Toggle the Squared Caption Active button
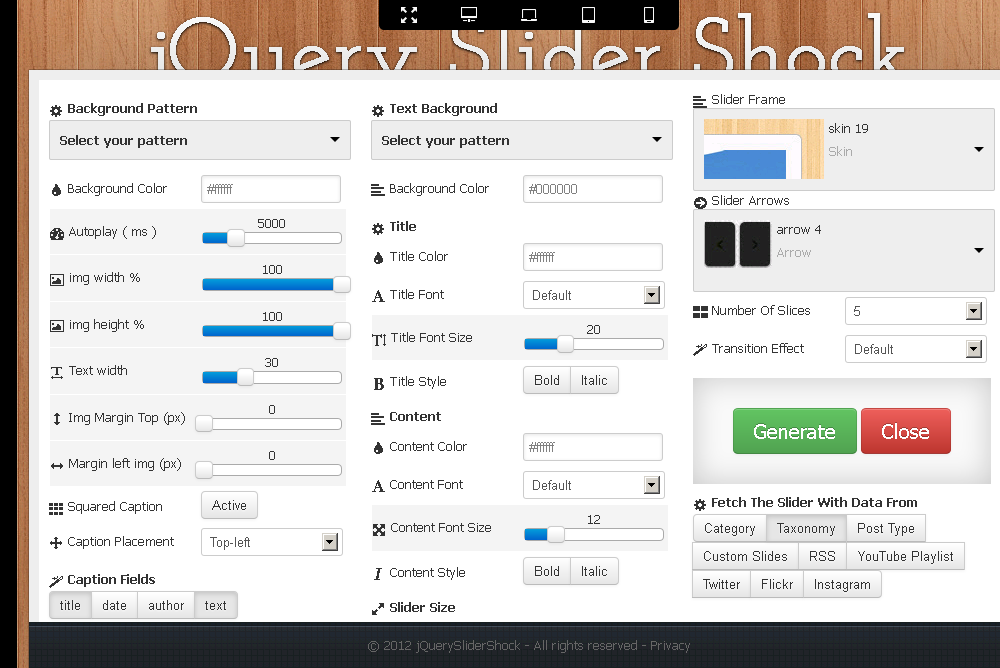Screen dimensions: 1000x668 pyautogui.click(x=229, y=505)
